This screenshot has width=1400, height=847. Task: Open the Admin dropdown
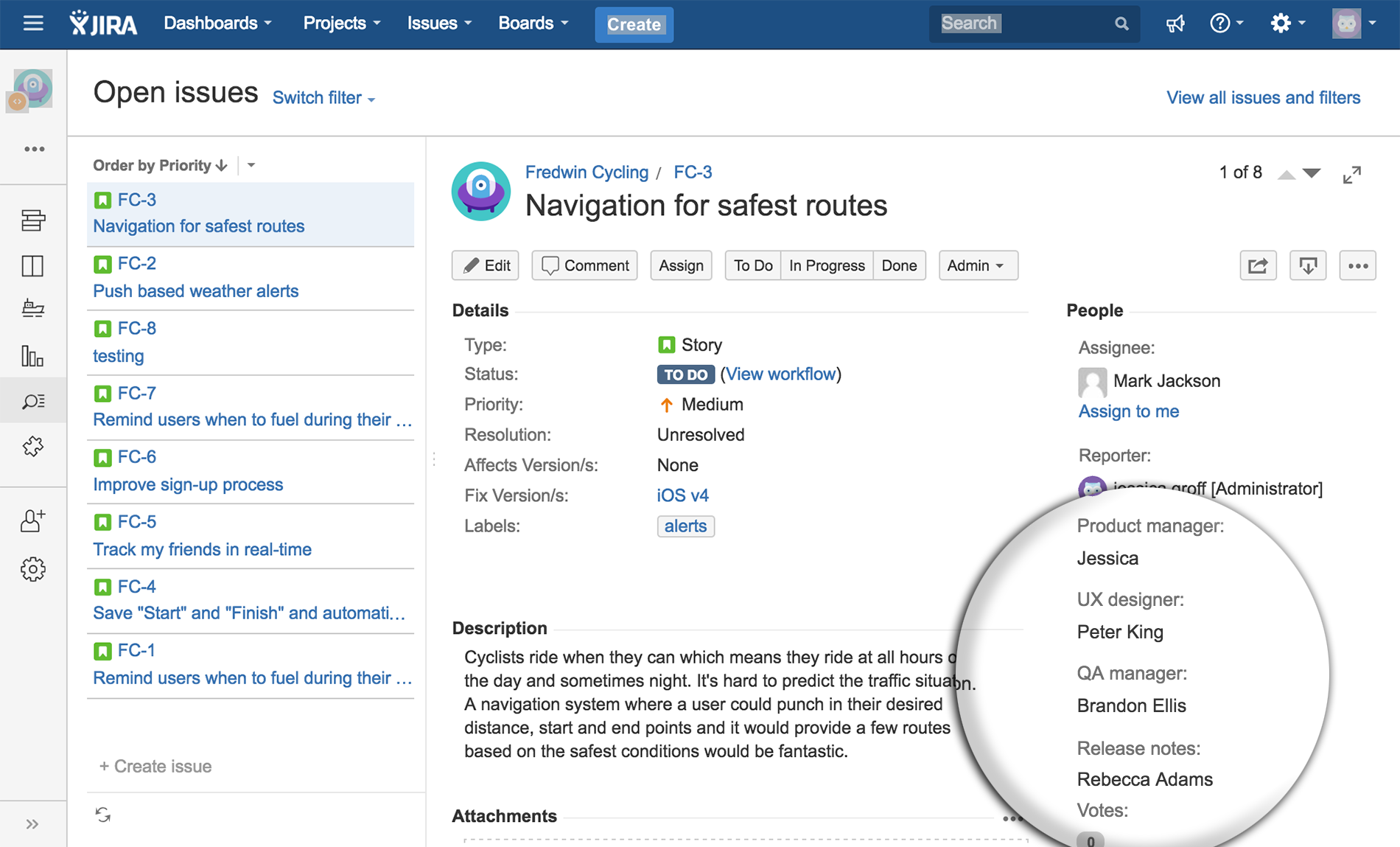pyautogui.click(x=978, y=265)
